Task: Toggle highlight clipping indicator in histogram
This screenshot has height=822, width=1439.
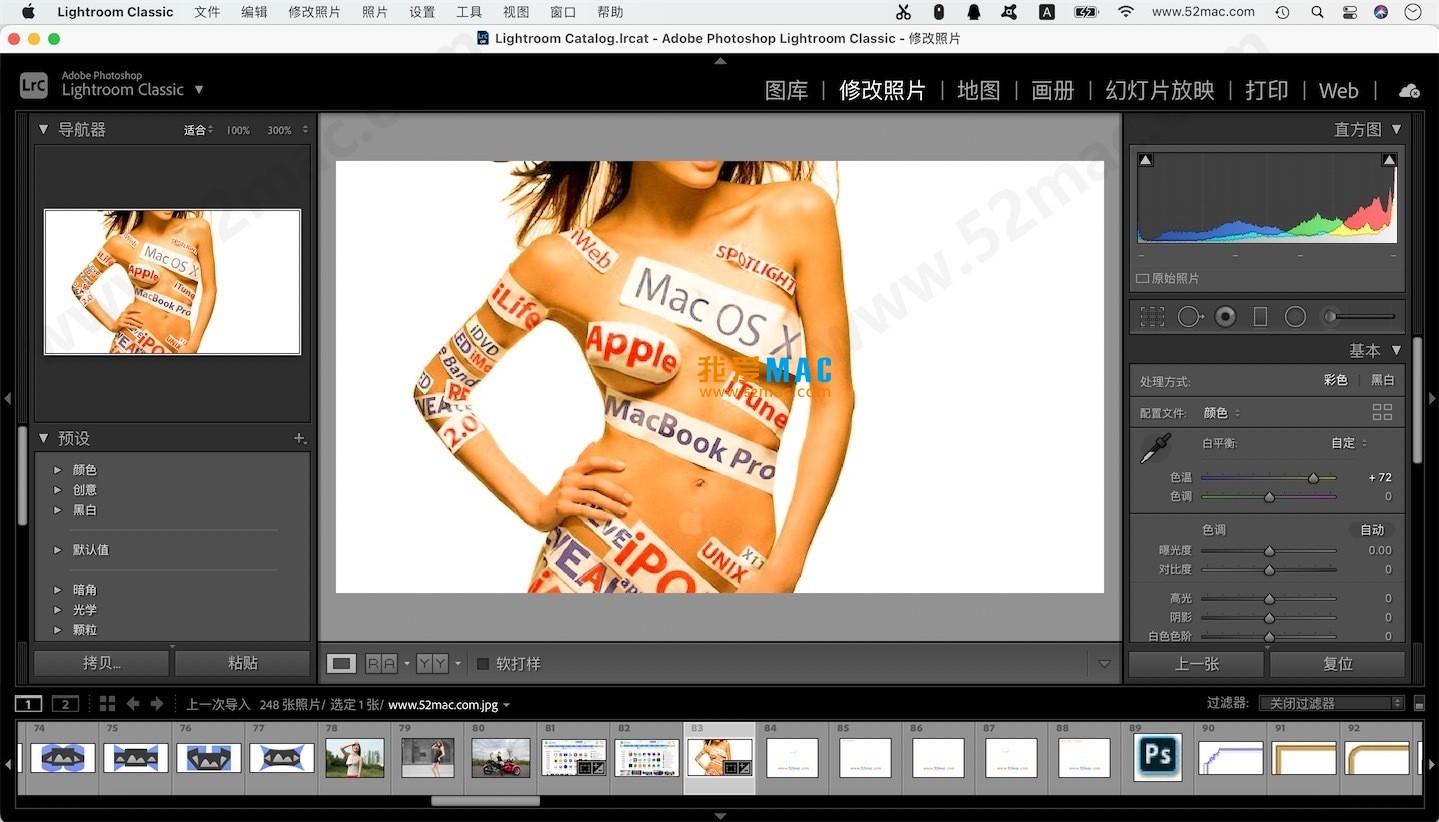Action: coord(1389,160)
